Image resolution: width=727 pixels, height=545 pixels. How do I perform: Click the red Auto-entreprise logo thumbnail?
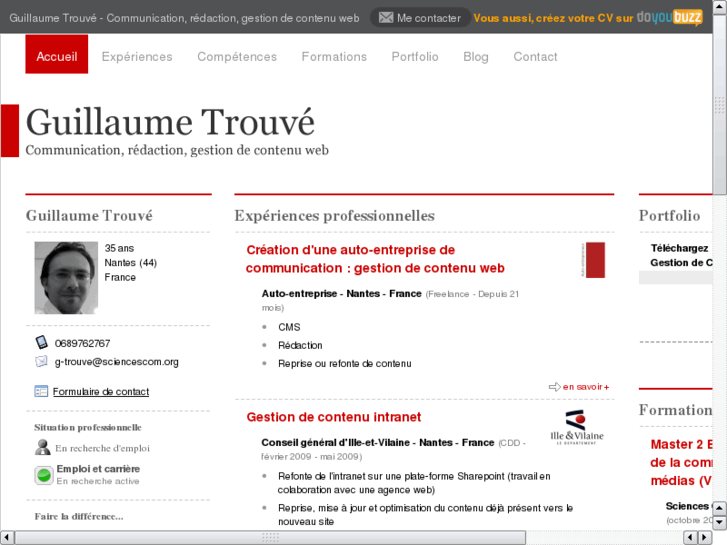[x=593, y=260]
